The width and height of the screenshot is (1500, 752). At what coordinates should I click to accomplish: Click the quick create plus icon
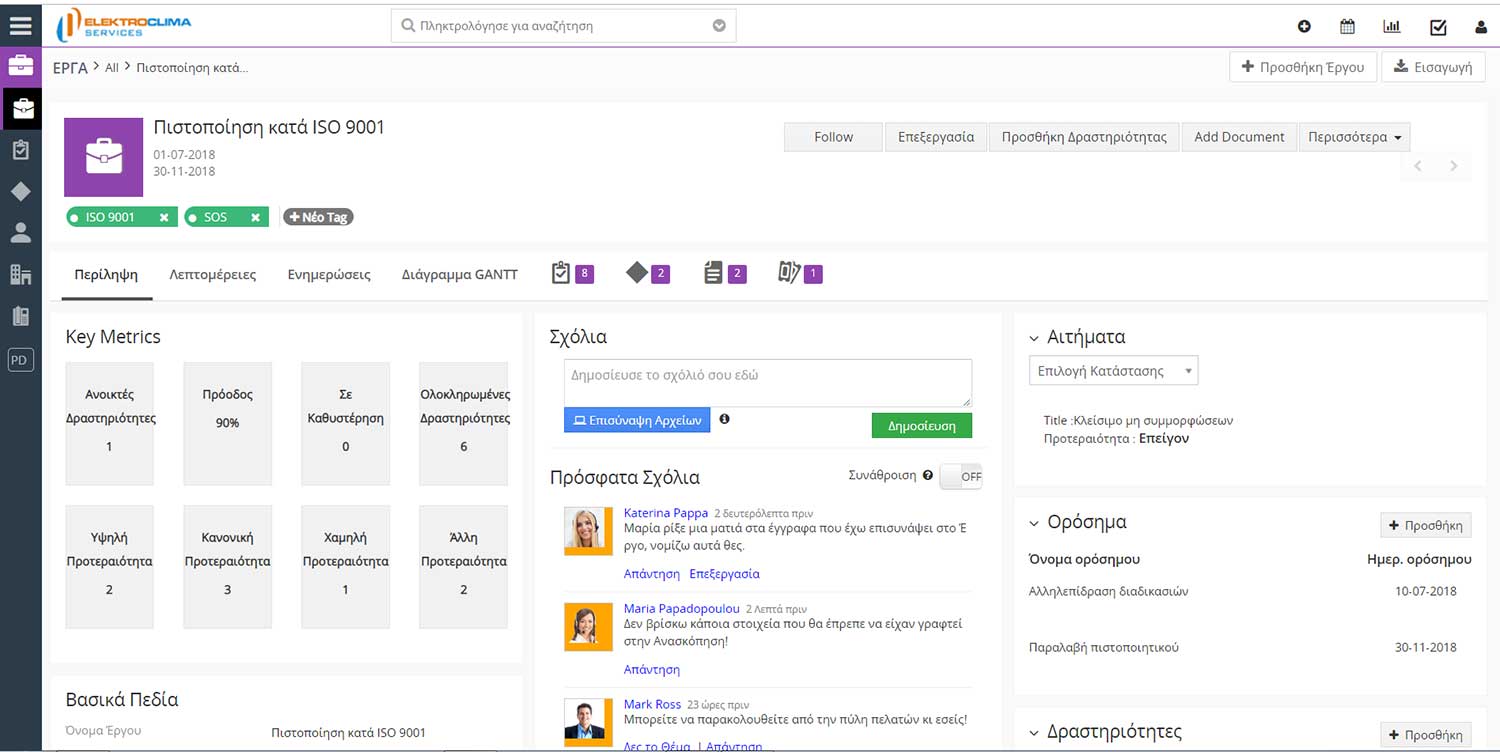[x=1304, y=27]
